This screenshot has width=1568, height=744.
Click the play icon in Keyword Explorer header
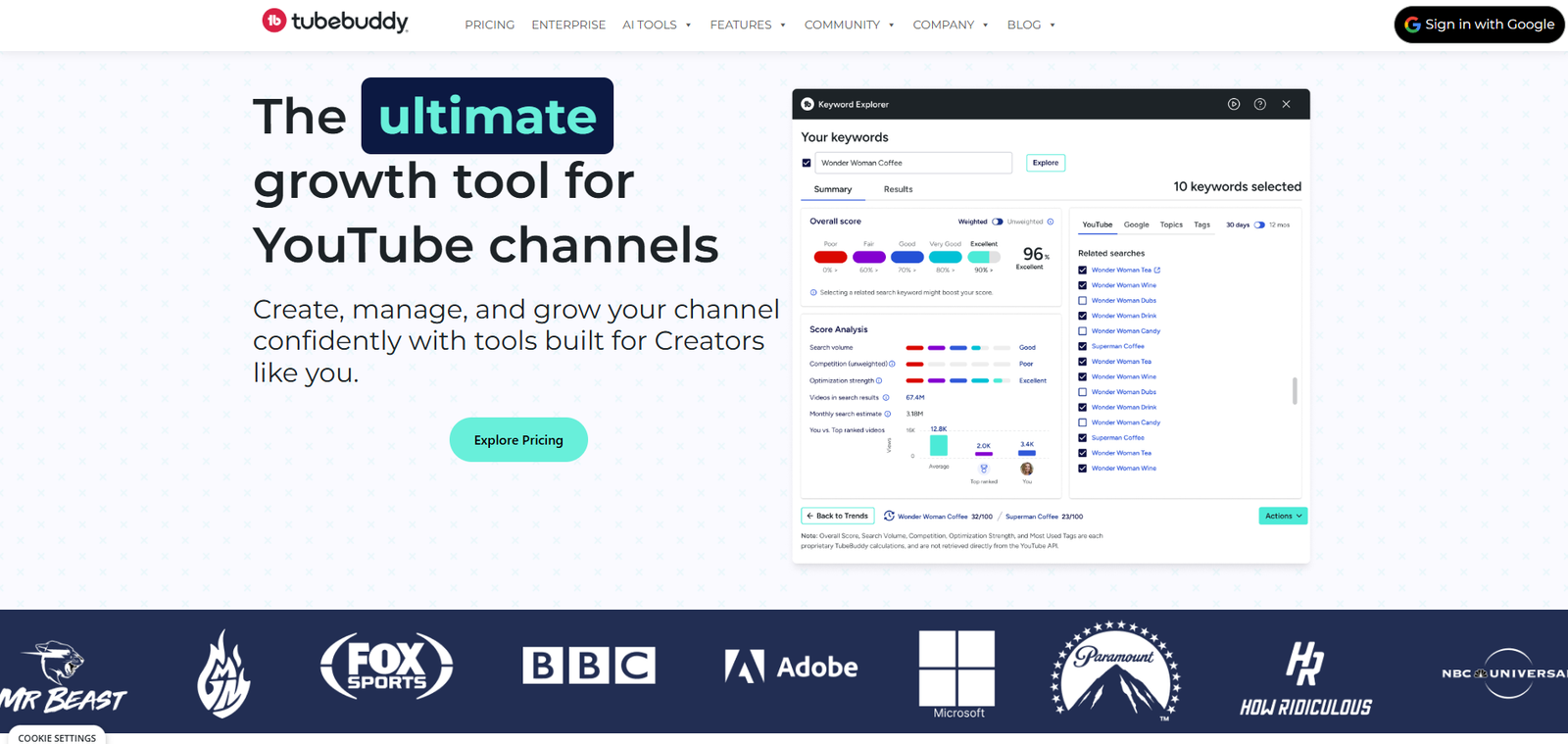(x=1234, y=104)
